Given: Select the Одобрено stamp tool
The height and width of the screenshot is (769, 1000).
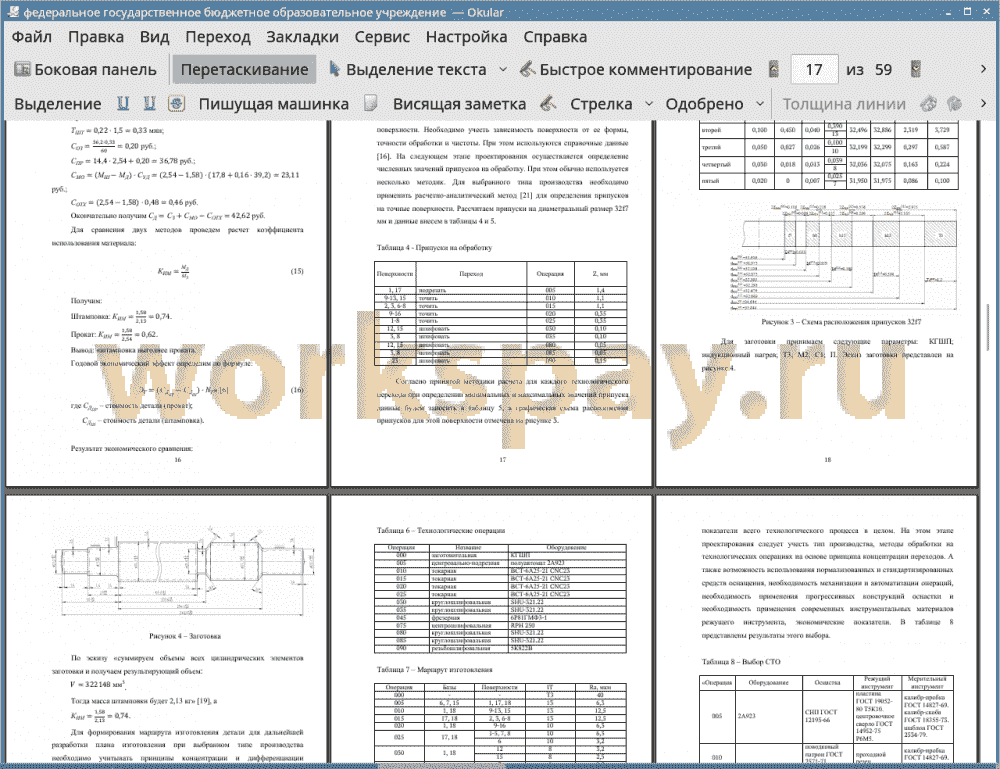Looking at the screenshot, I should [x=704, y=104].
